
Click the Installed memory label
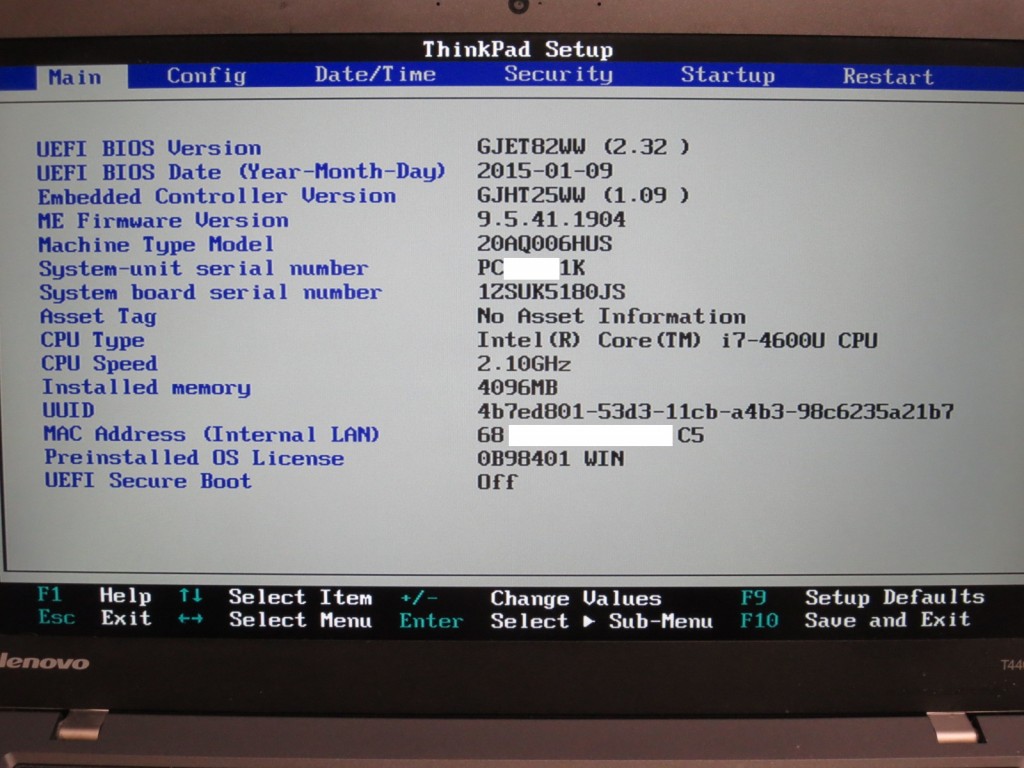[146, 387]
